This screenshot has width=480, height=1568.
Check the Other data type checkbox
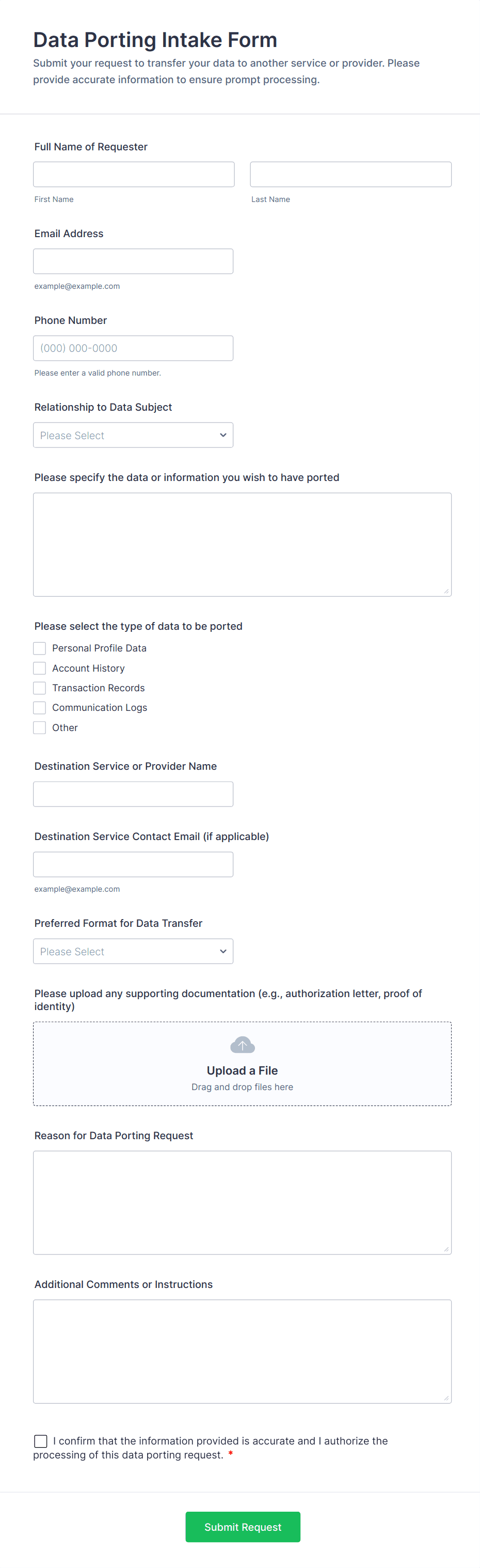coord(40,727)
